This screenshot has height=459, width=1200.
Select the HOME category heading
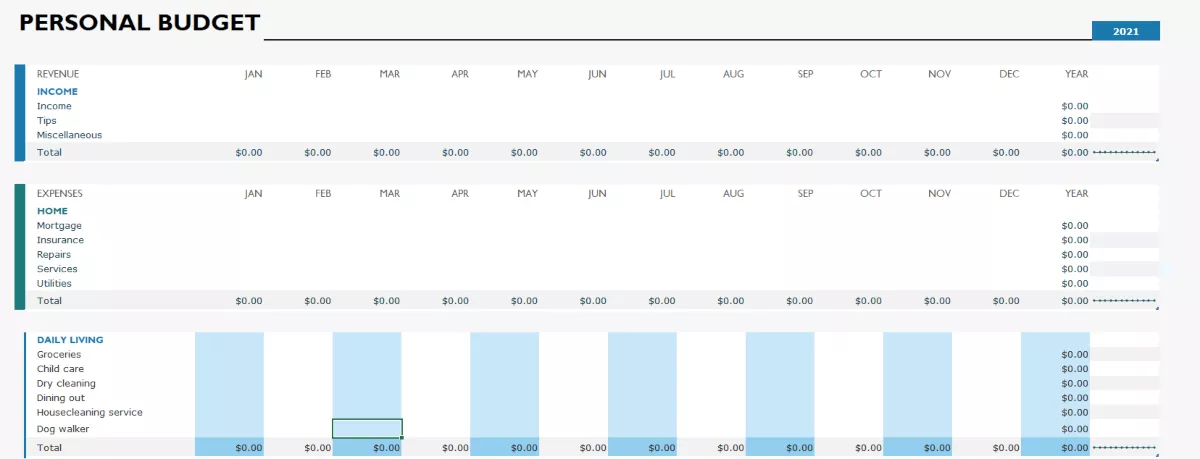(x=52, y=211)
